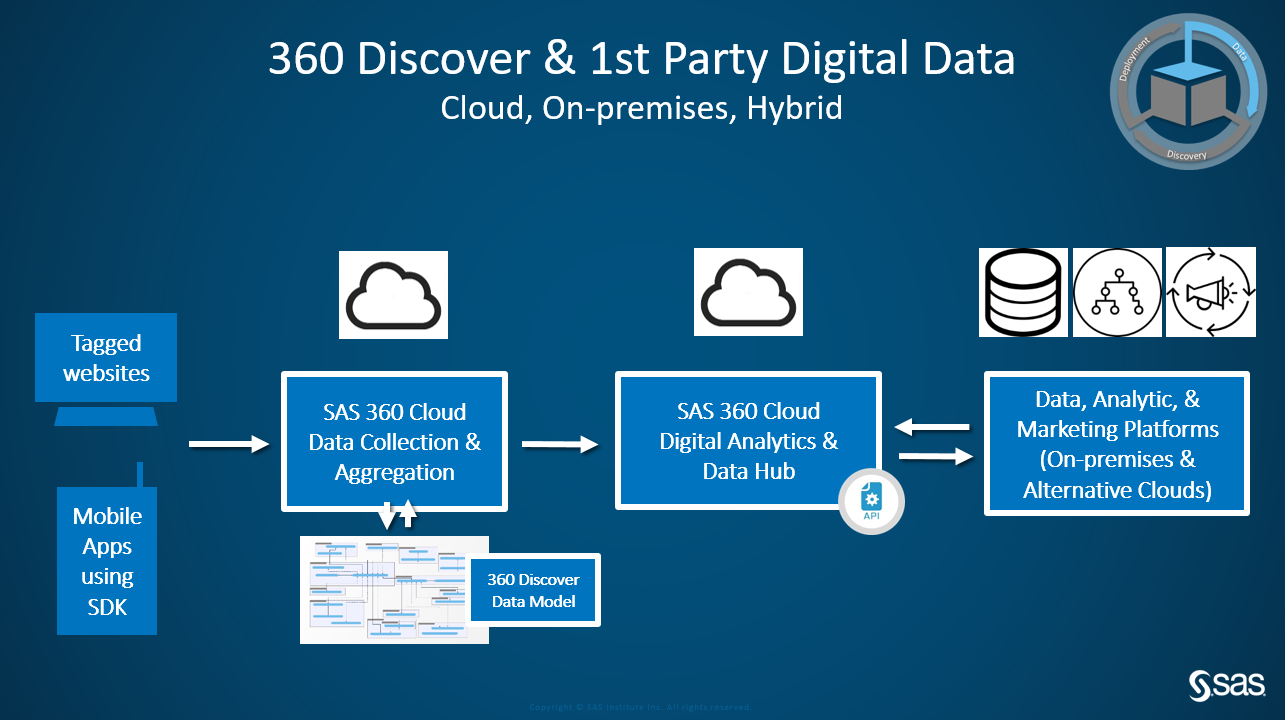Click the SAS 360 Cloud Data Collection box

pyautogui.click(x=394, y=441)
